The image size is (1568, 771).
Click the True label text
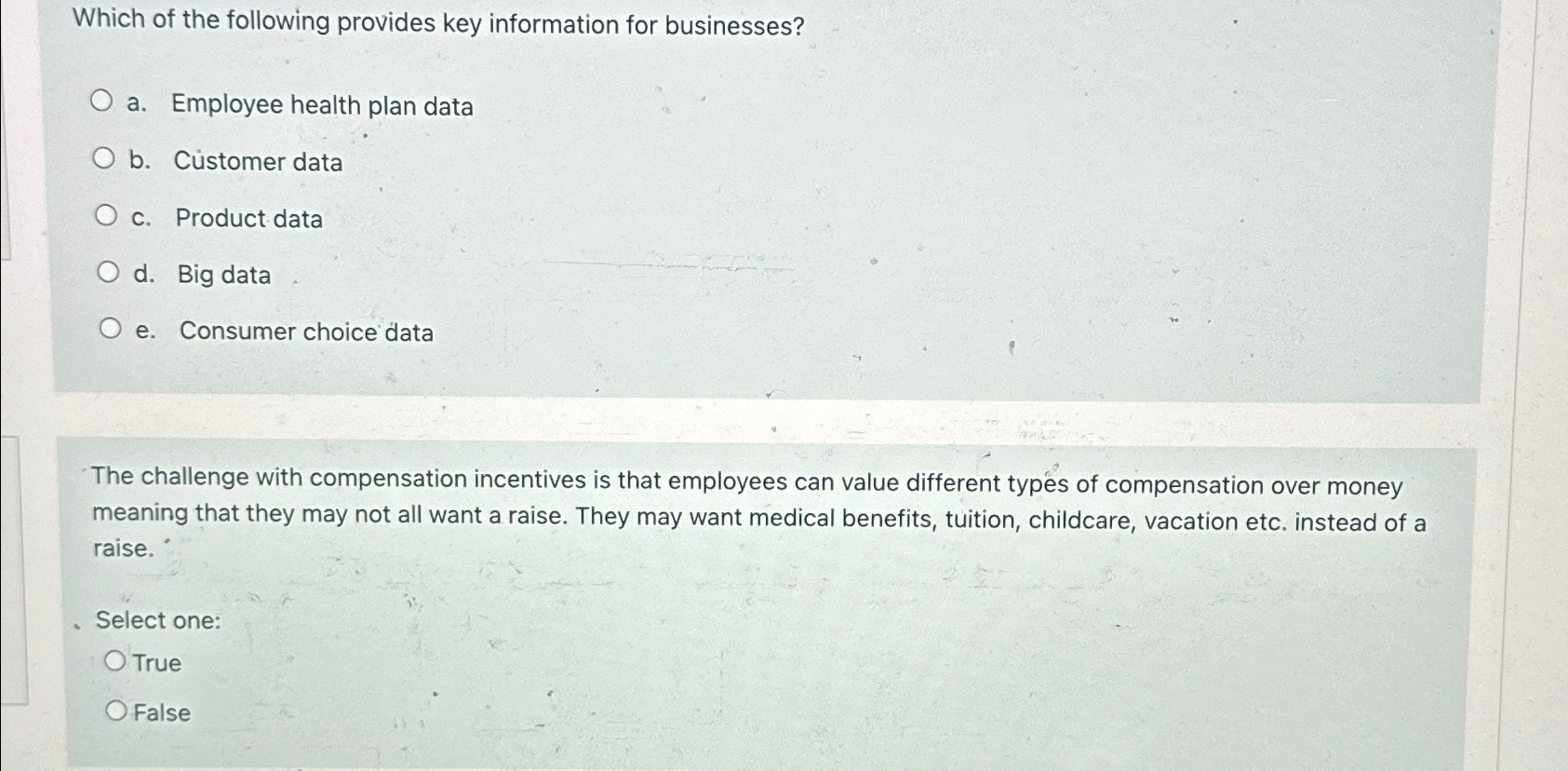point(156,662)
